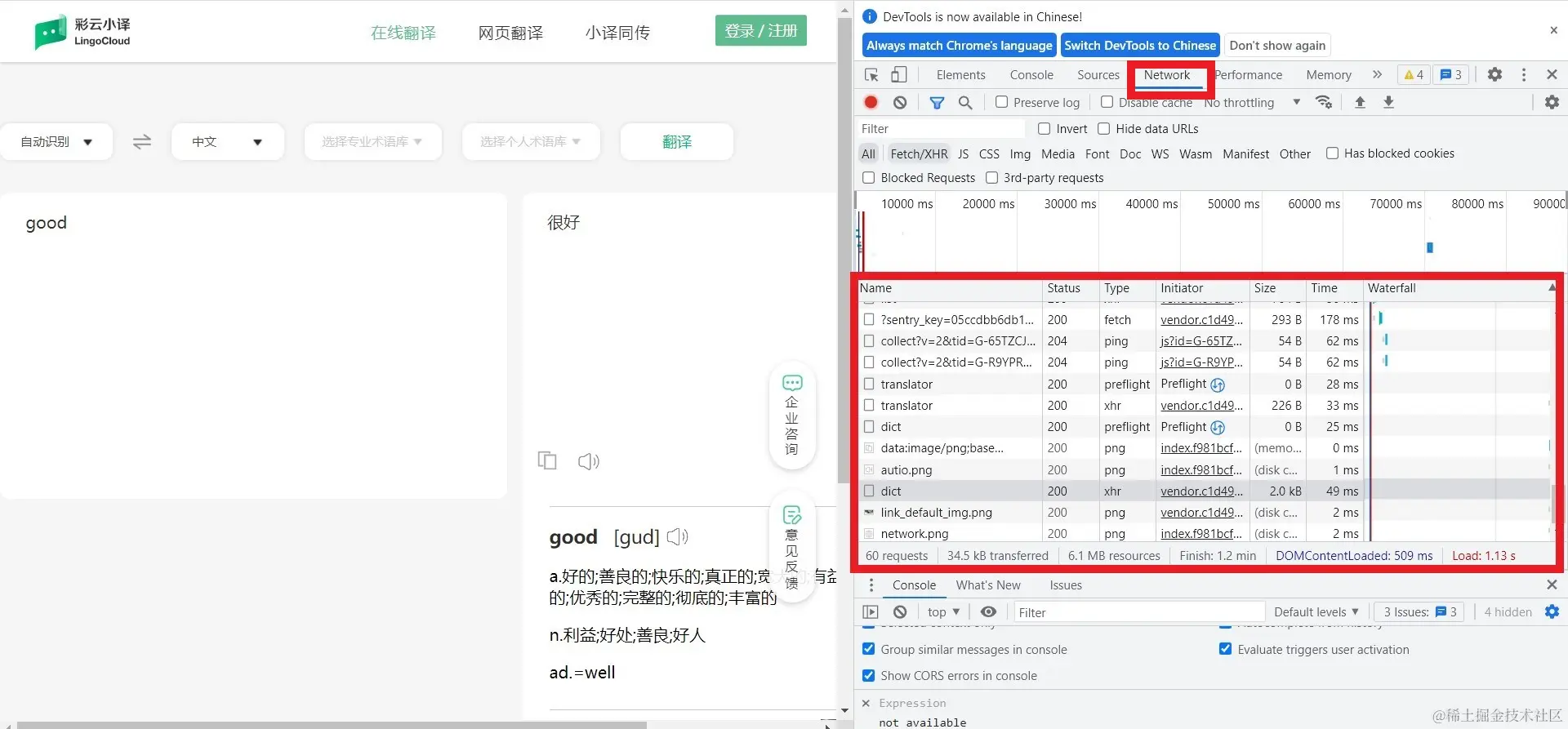Viewport: 1568px width, 729px height.
Task: Open network search magnifier
Action: [965, 102]
